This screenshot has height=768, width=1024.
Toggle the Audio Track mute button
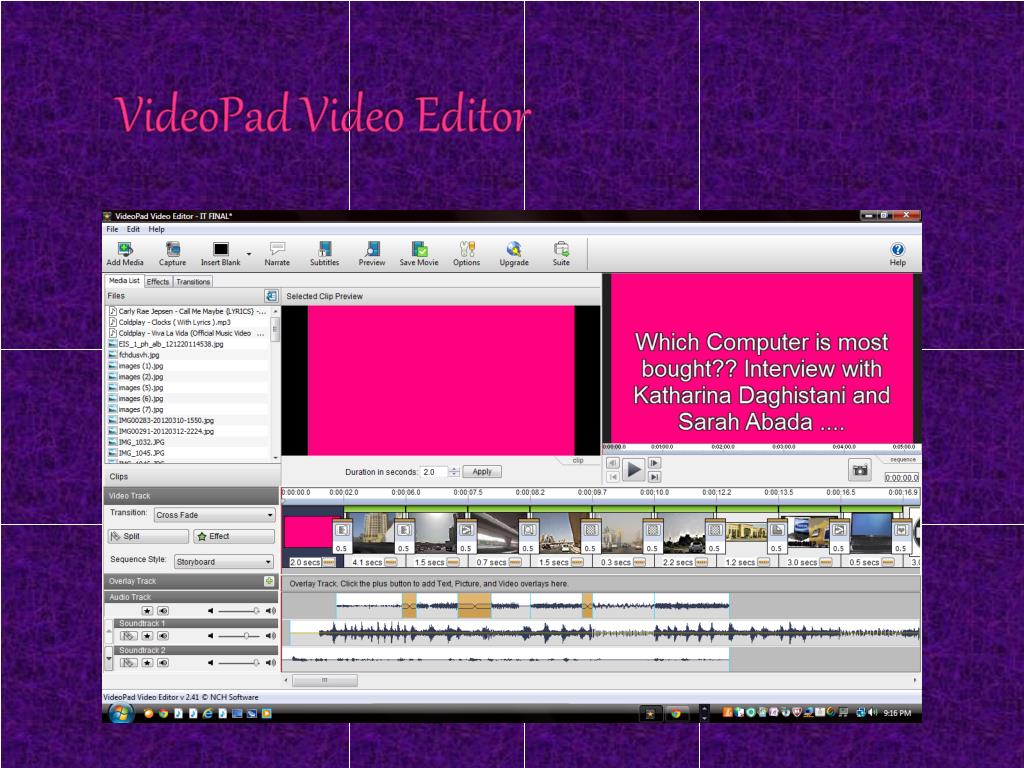point(163,611)
